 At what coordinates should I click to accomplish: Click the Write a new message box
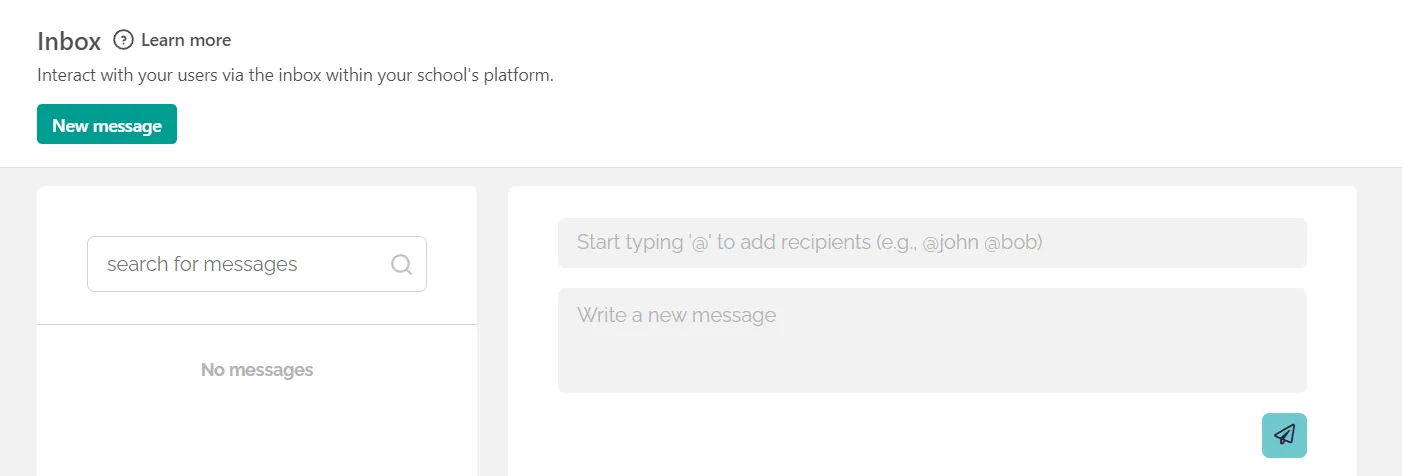[x=931, y=340]
